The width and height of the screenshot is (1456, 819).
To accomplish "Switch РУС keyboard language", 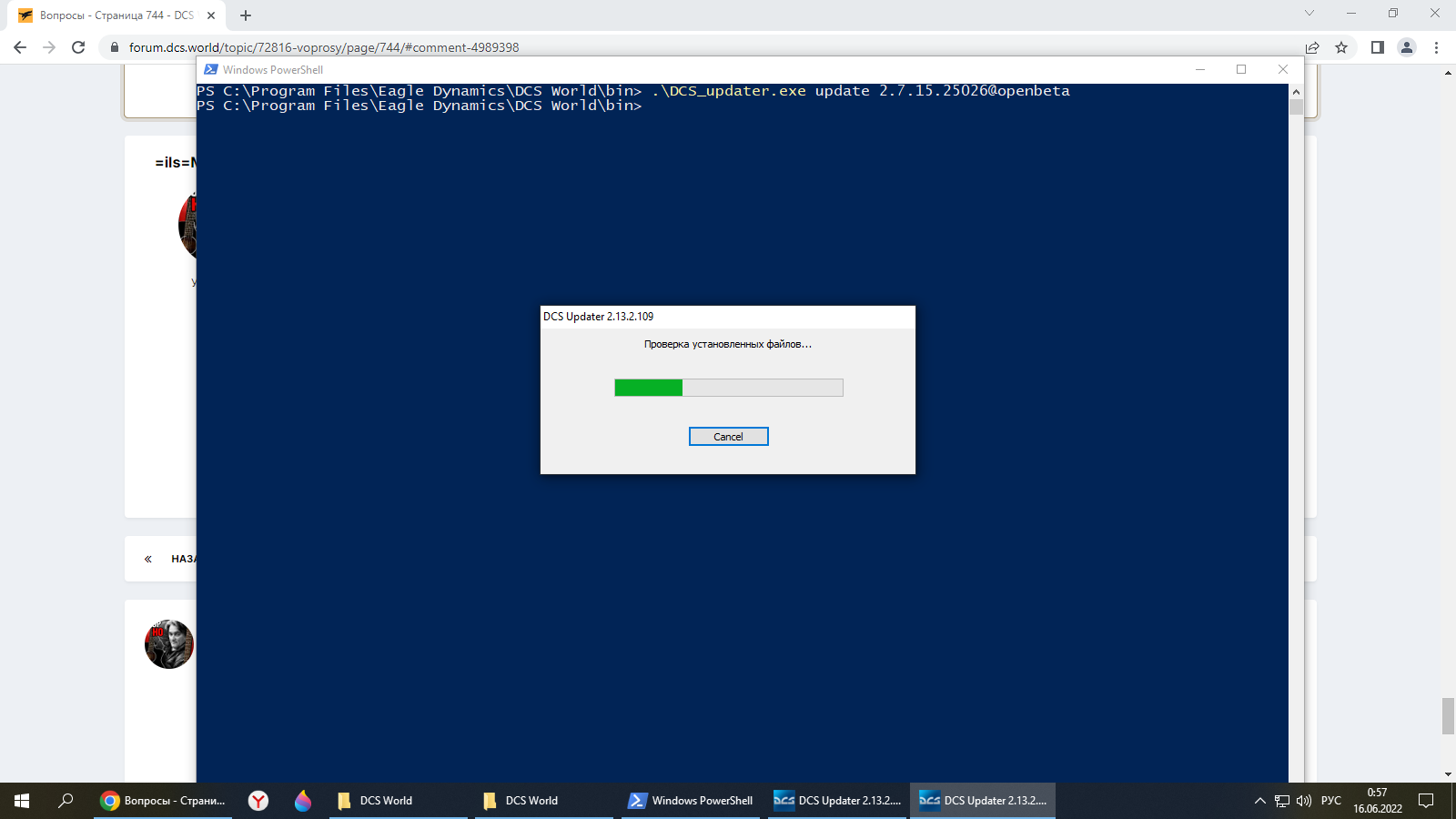I will [1331, 801].
